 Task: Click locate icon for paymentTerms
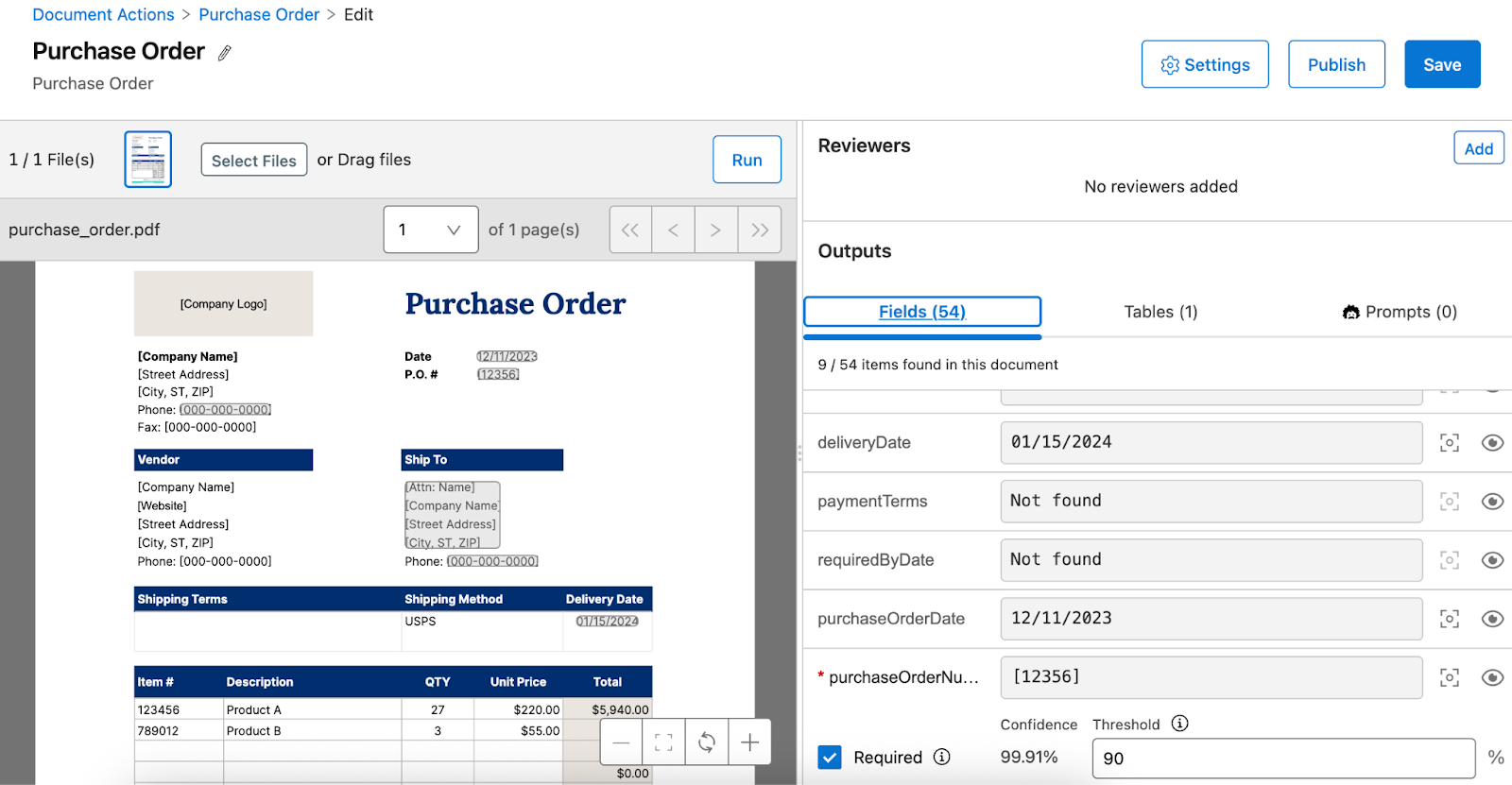coord(1450,502)
